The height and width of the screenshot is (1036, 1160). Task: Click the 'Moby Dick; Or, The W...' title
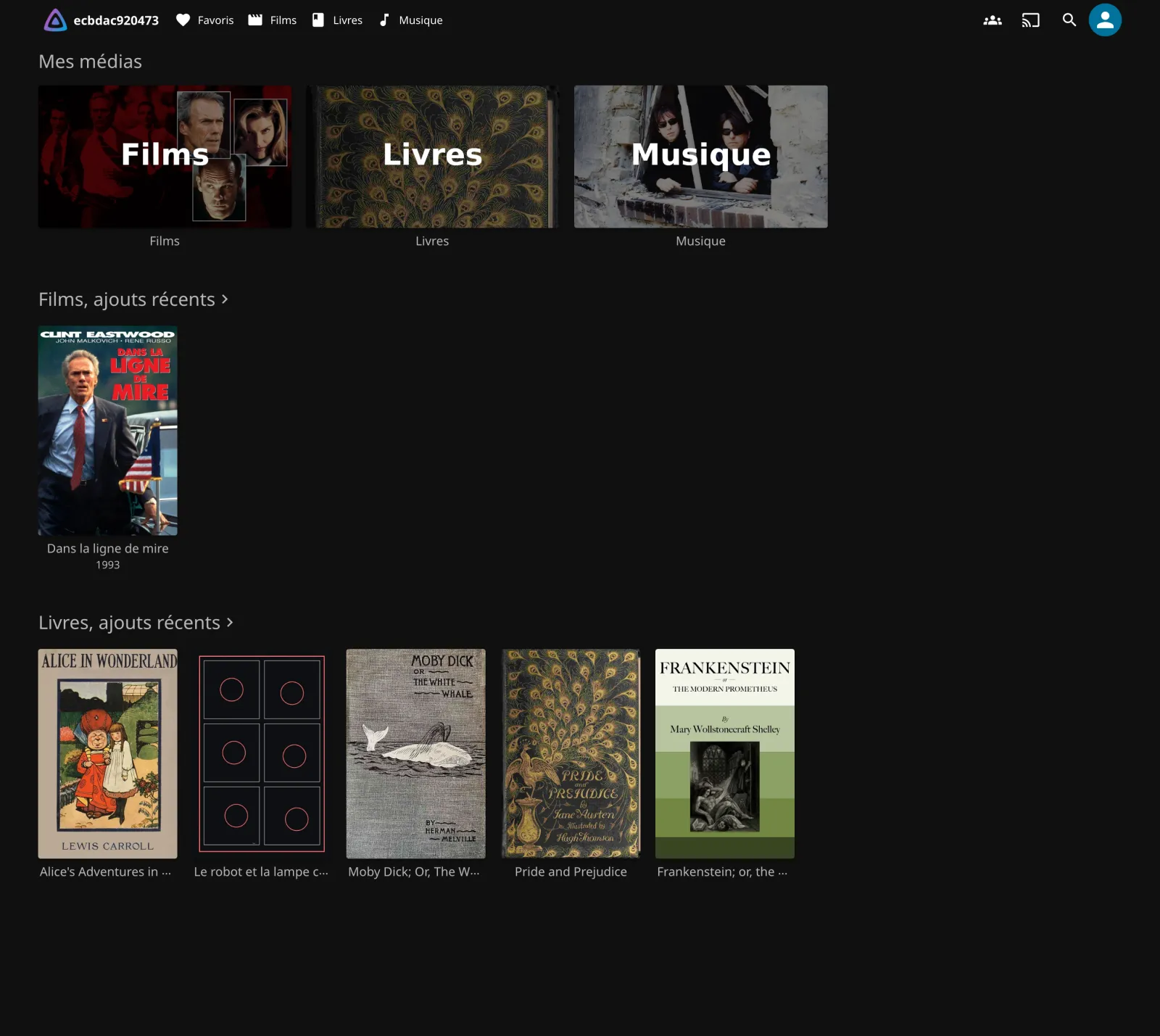(414, 872)
